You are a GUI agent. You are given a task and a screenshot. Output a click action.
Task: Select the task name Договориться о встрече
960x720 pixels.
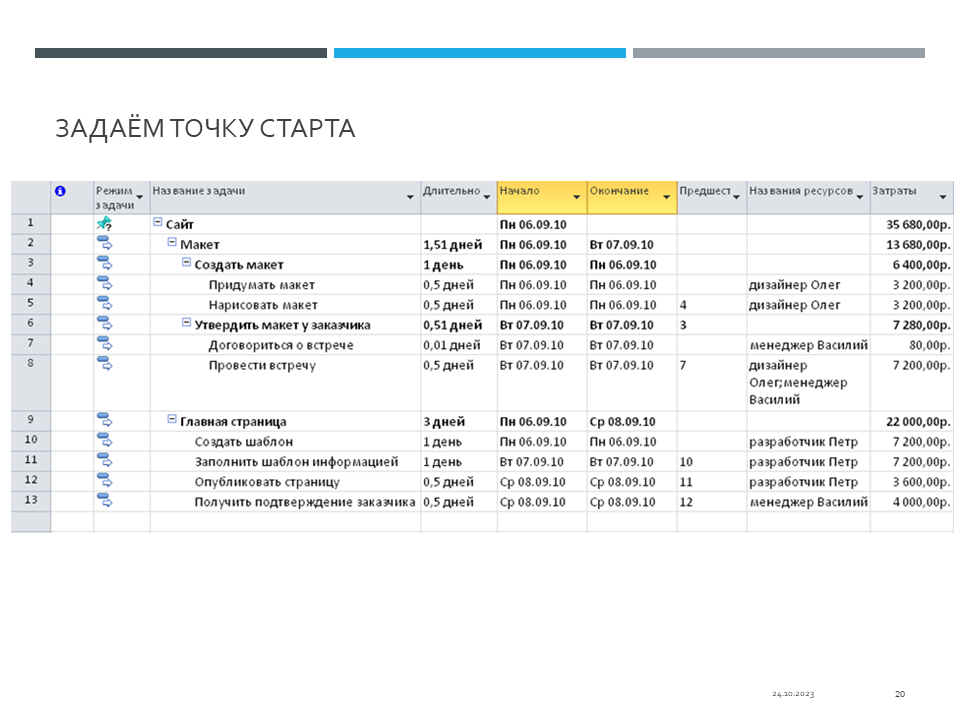281,345
